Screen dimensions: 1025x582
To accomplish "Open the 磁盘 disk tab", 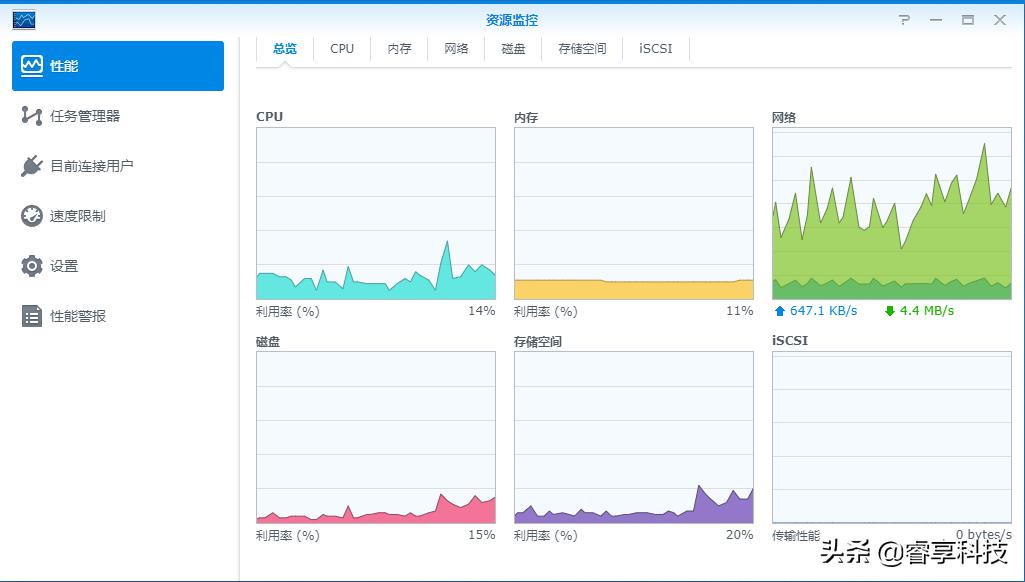I will (x=512, y=47).
